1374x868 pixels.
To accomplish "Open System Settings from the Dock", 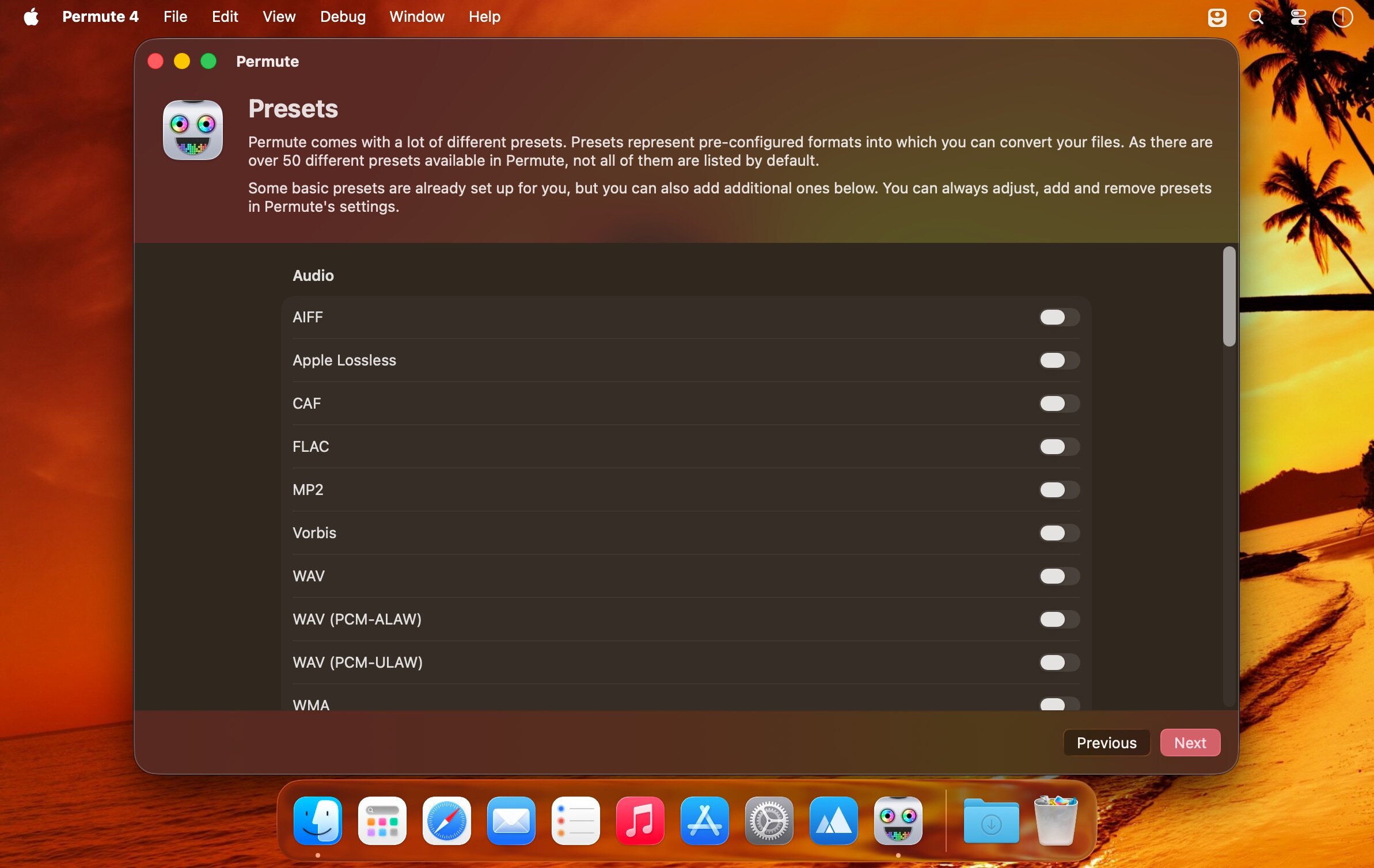I will pyautogui.click(x=769, y=821).
